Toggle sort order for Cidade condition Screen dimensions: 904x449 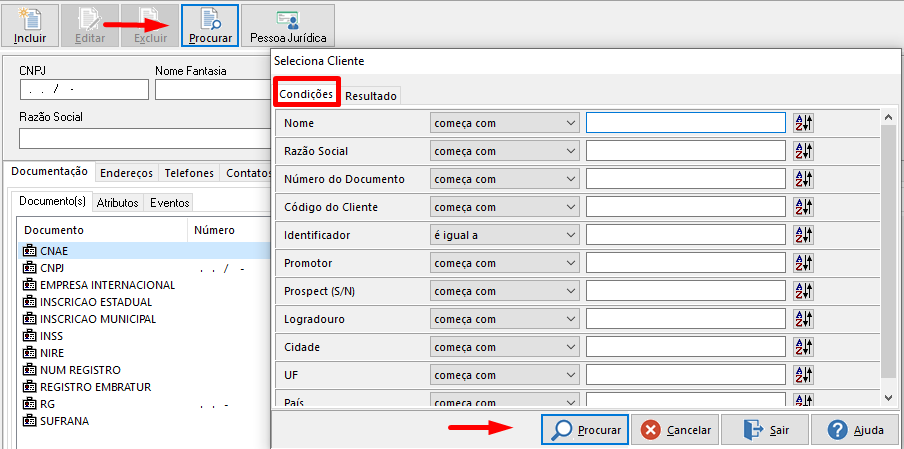point(803,347)
